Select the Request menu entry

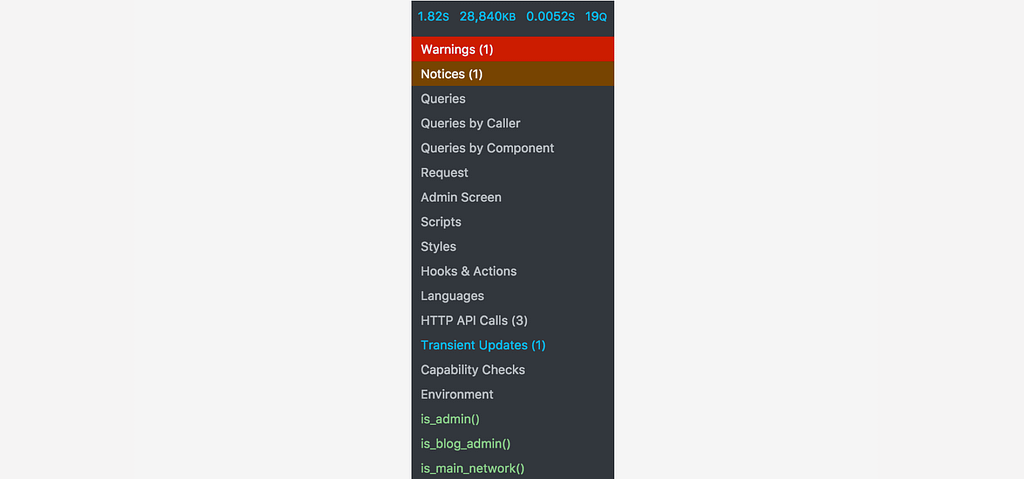point(513,173)
